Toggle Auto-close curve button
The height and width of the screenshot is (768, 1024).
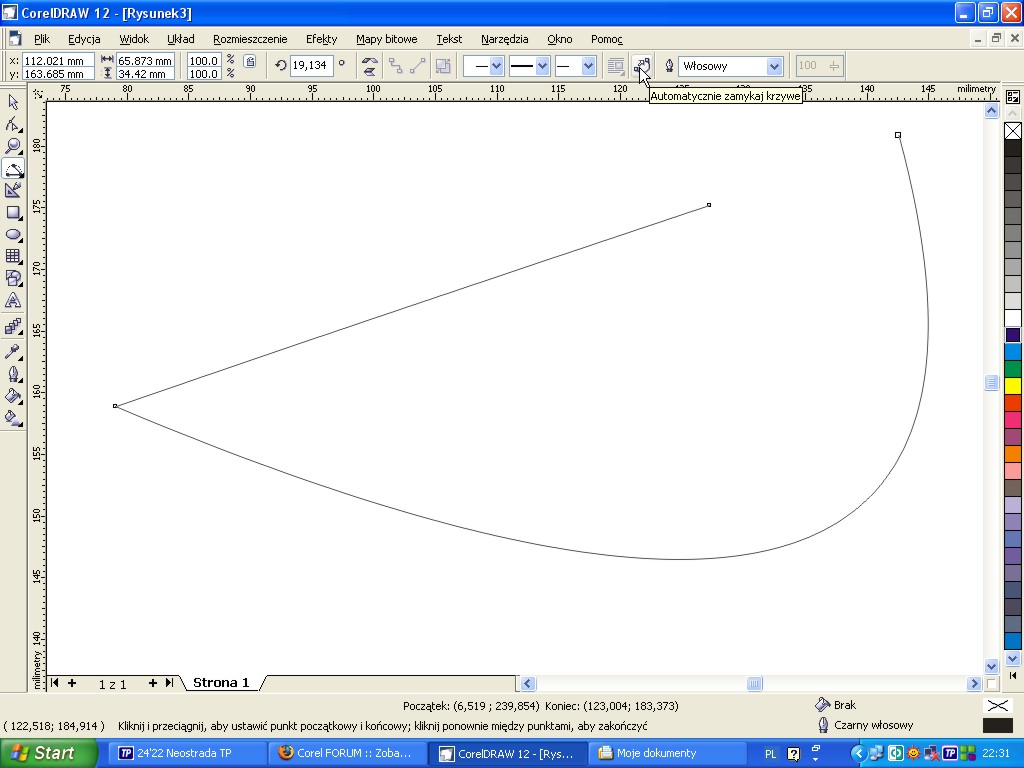tap(641, 66)
